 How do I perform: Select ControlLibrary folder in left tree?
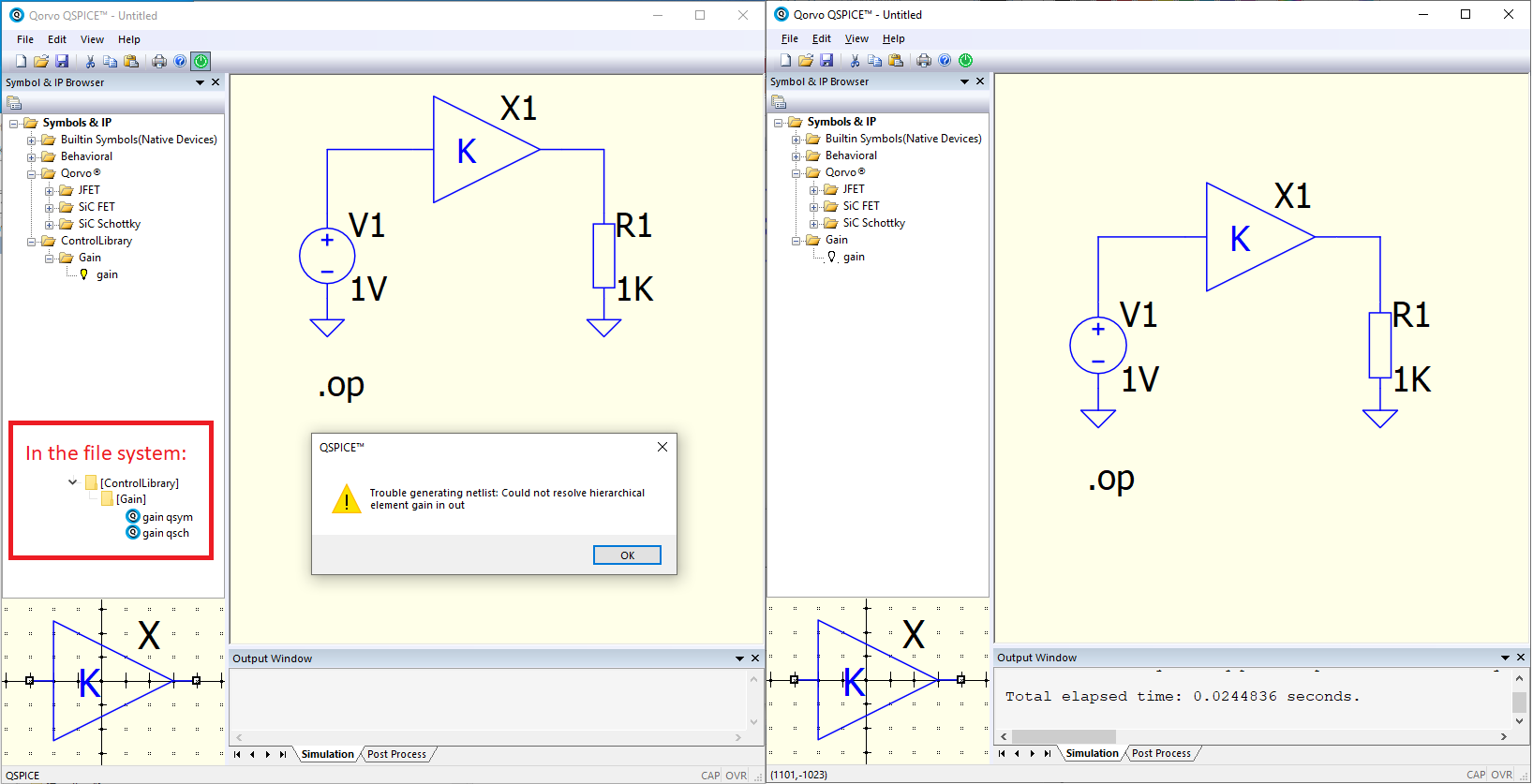[x=97, y=241]
